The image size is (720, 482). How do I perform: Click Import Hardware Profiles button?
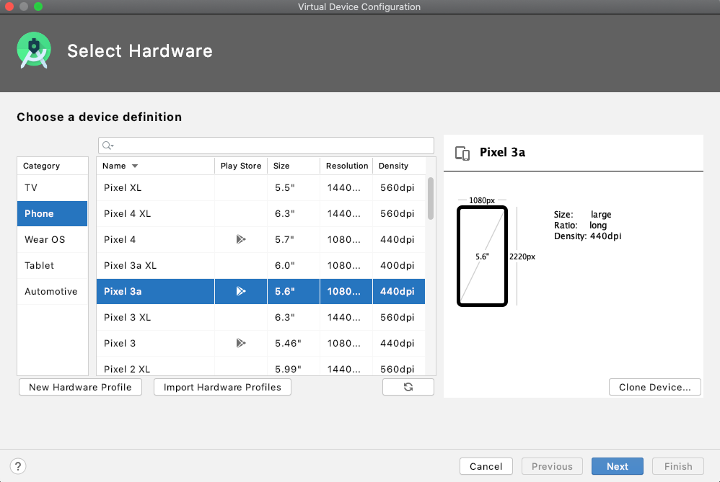coord(222,387)
